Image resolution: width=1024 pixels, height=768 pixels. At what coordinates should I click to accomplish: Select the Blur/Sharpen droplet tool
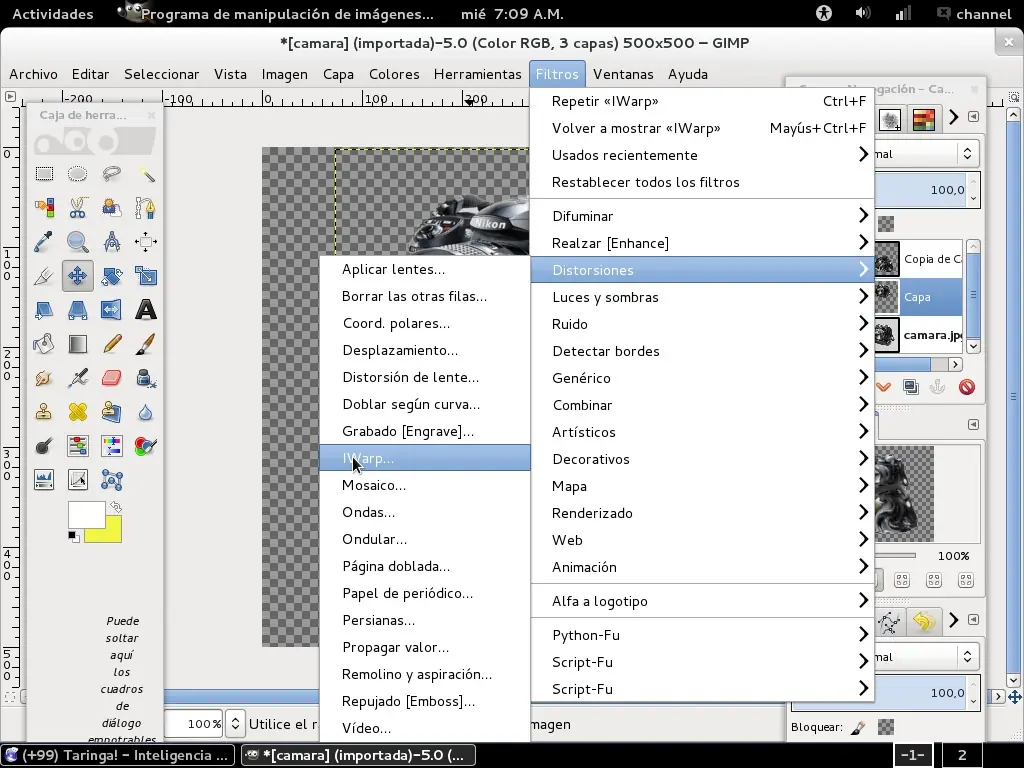[x=146, y=411]
